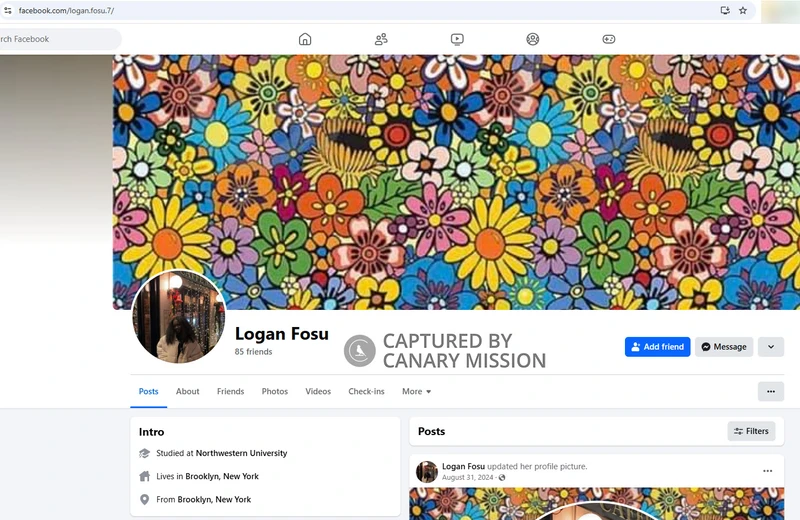The width and height of the screenshot is (800, 520).
Task: Expand the More tab dropdown
Action: [416, 391]
